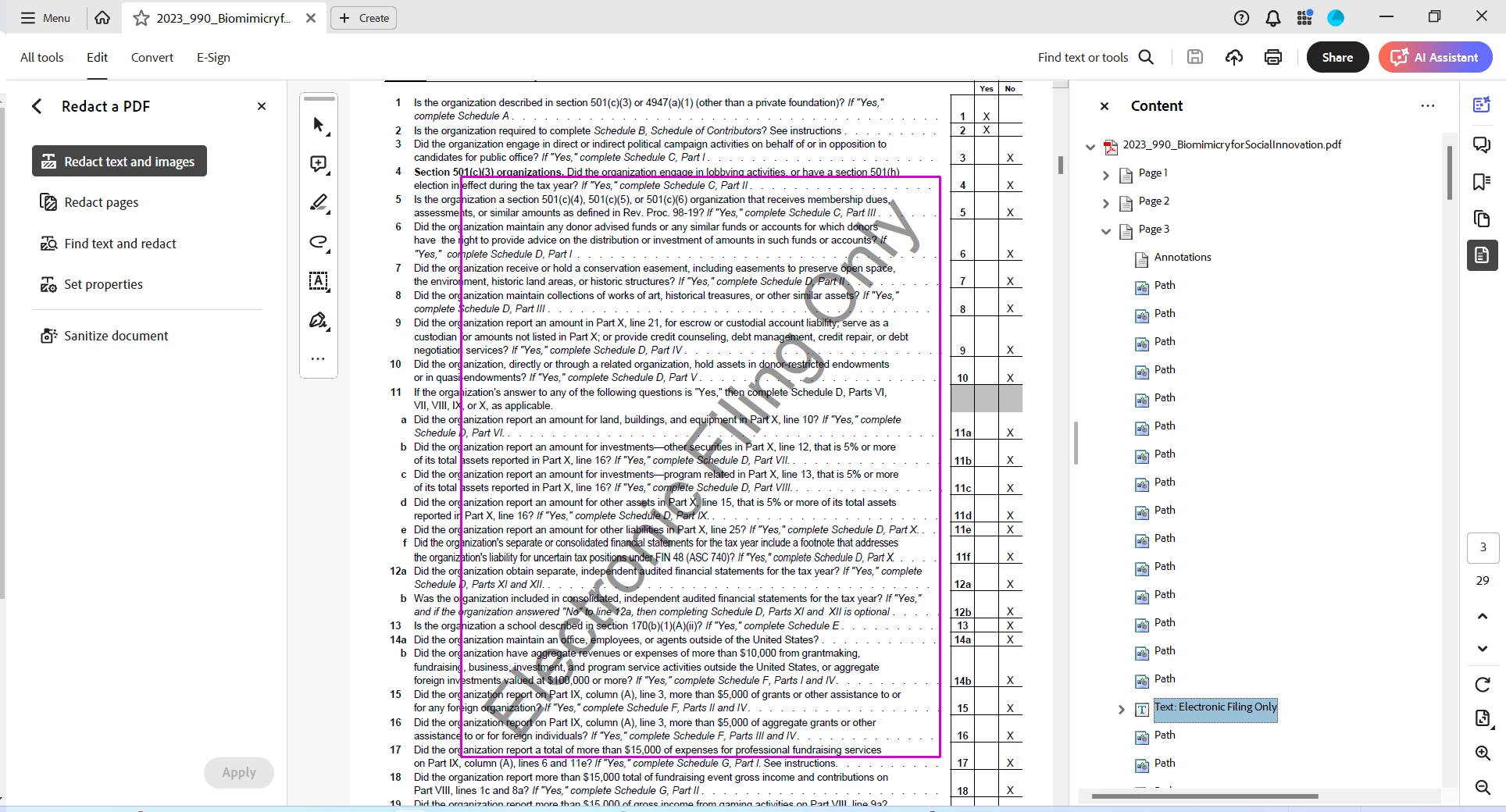Select the Page 2 tree label
Image resolution: width=1506 pixels, height=812 pixels.
(x=1154, y=201)
